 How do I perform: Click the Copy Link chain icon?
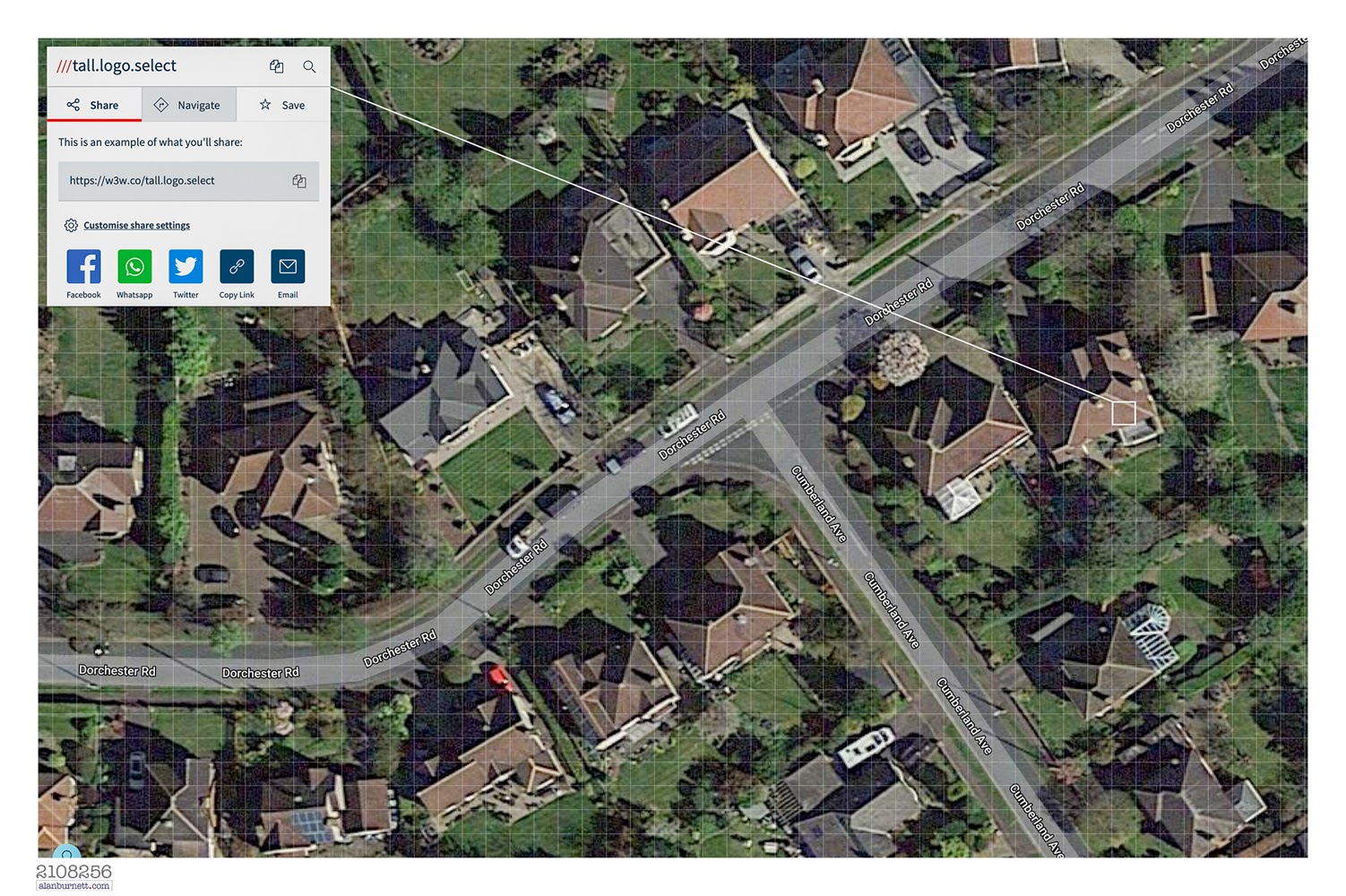click(x=237, y=266)
